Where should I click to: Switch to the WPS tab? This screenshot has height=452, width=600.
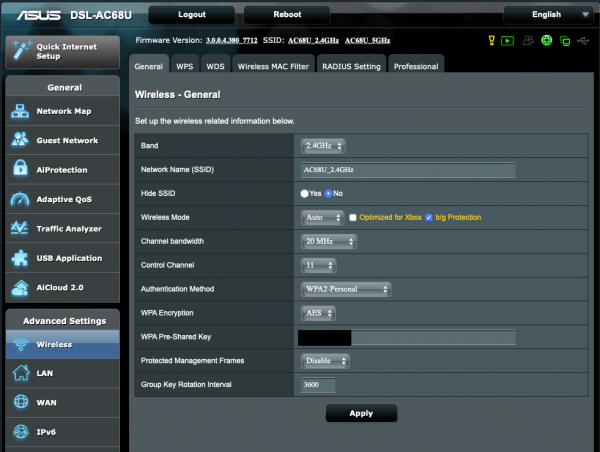(x=185, y=66)
